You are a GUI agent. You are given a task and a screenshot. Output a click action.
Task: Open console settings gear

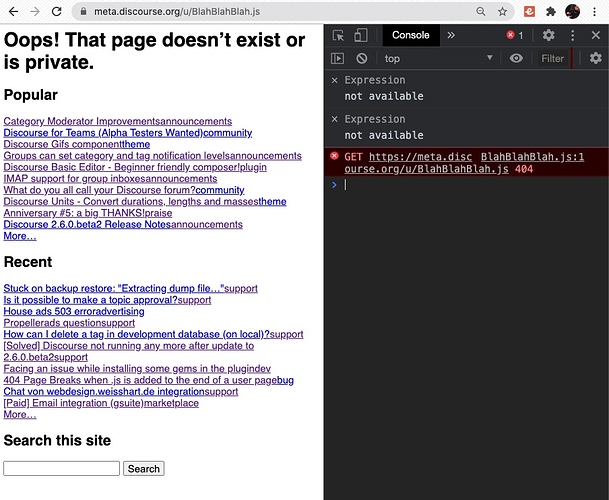click(x=596, y=59)
